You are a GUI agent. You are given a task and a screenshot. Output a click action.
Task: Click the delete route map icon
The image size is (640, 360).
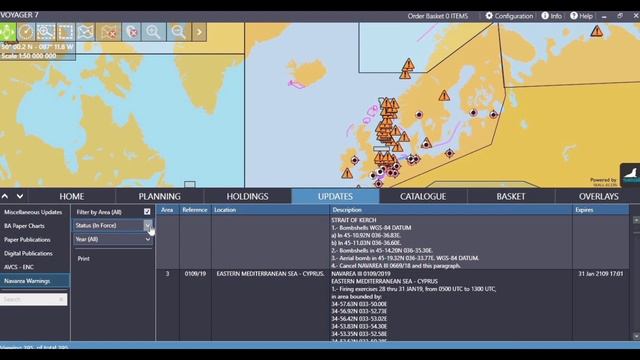[109, 32]
